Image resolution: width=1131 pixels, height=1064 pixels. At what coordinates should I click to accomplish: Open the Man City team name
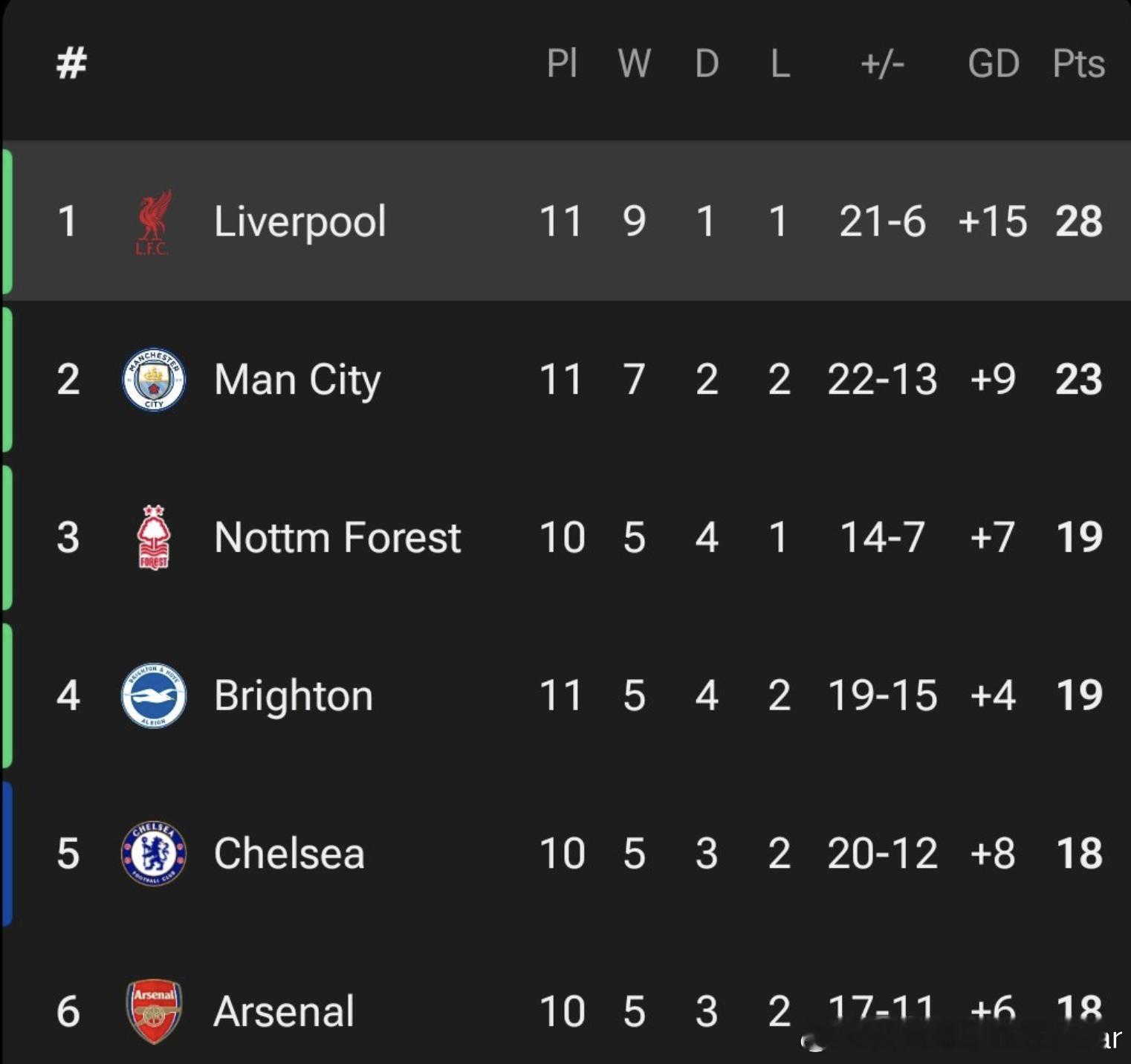(x=297, y=380)
